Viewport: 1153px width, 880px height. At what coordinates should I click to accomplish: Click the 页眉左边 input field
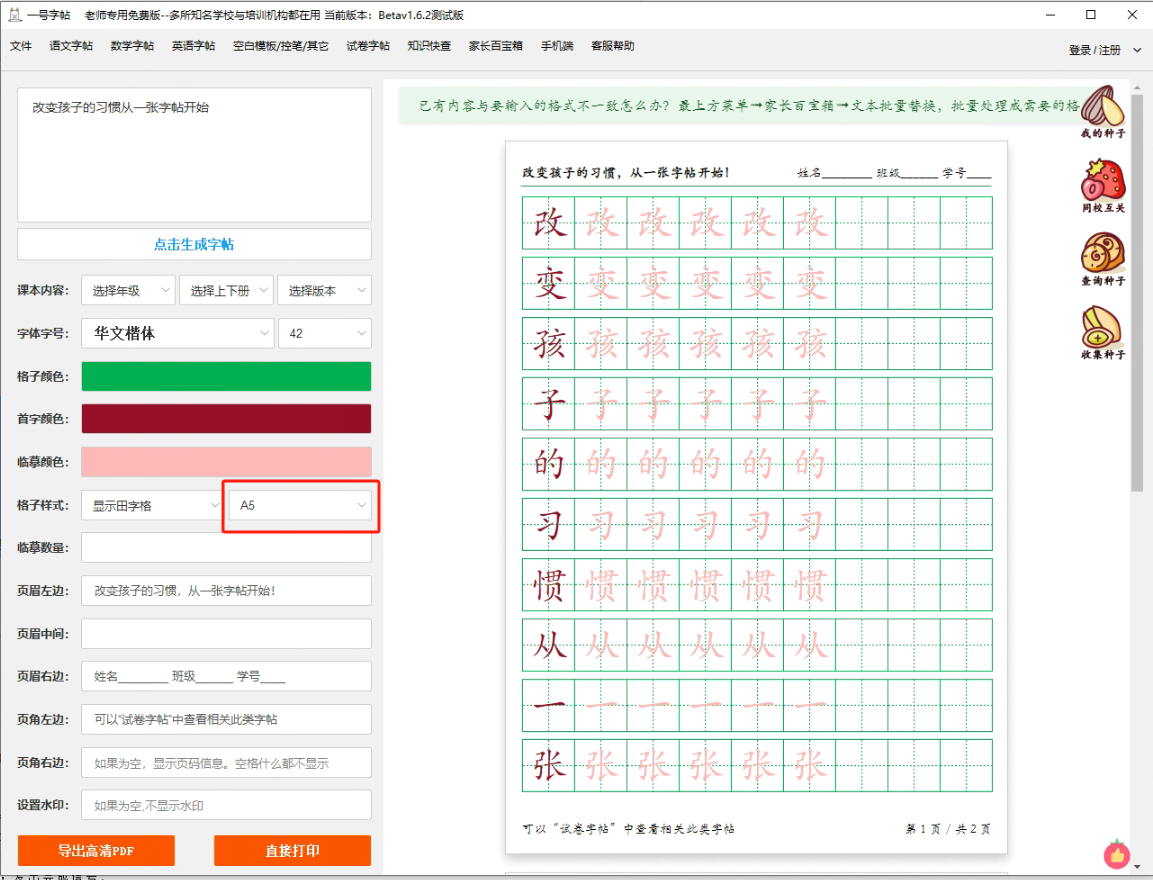pyautogui.click(x=226, y=590)
